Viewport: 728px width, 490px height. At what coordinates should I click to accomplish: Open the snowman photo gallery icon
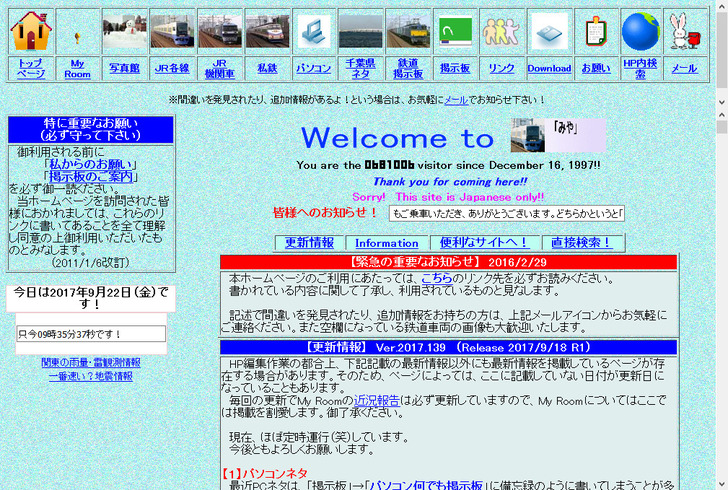coord(125,31)
